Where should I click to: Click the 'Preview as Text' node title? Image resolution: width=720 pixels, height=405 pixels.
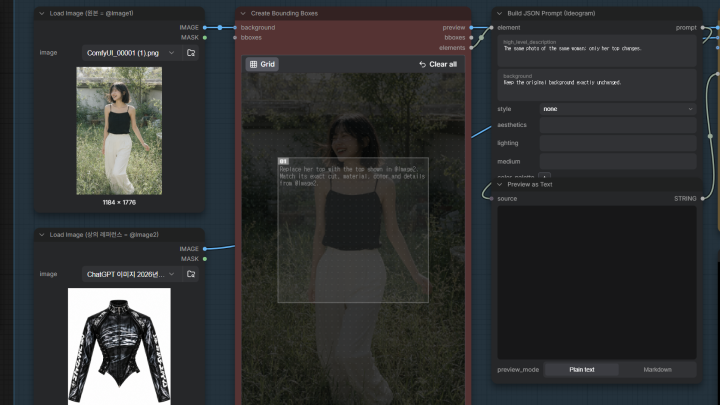click(529, 185)
